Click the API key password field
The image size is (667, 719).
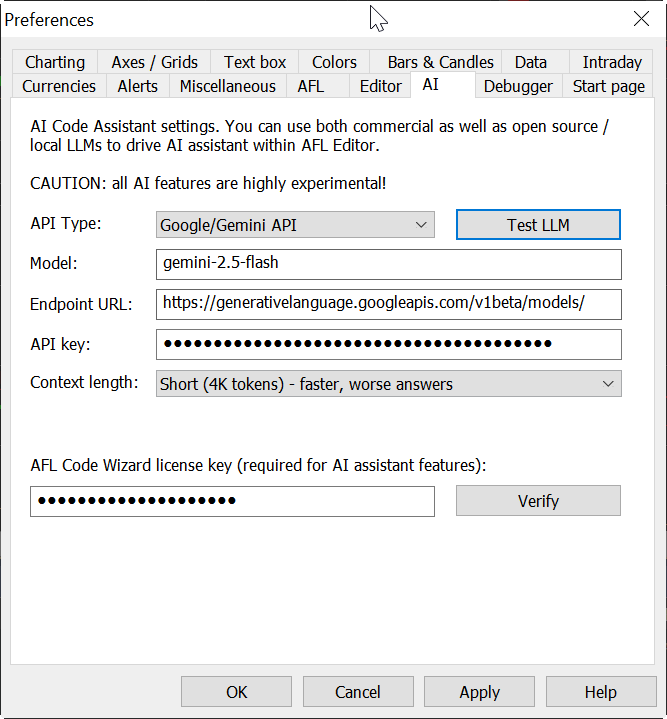[388, 344]
